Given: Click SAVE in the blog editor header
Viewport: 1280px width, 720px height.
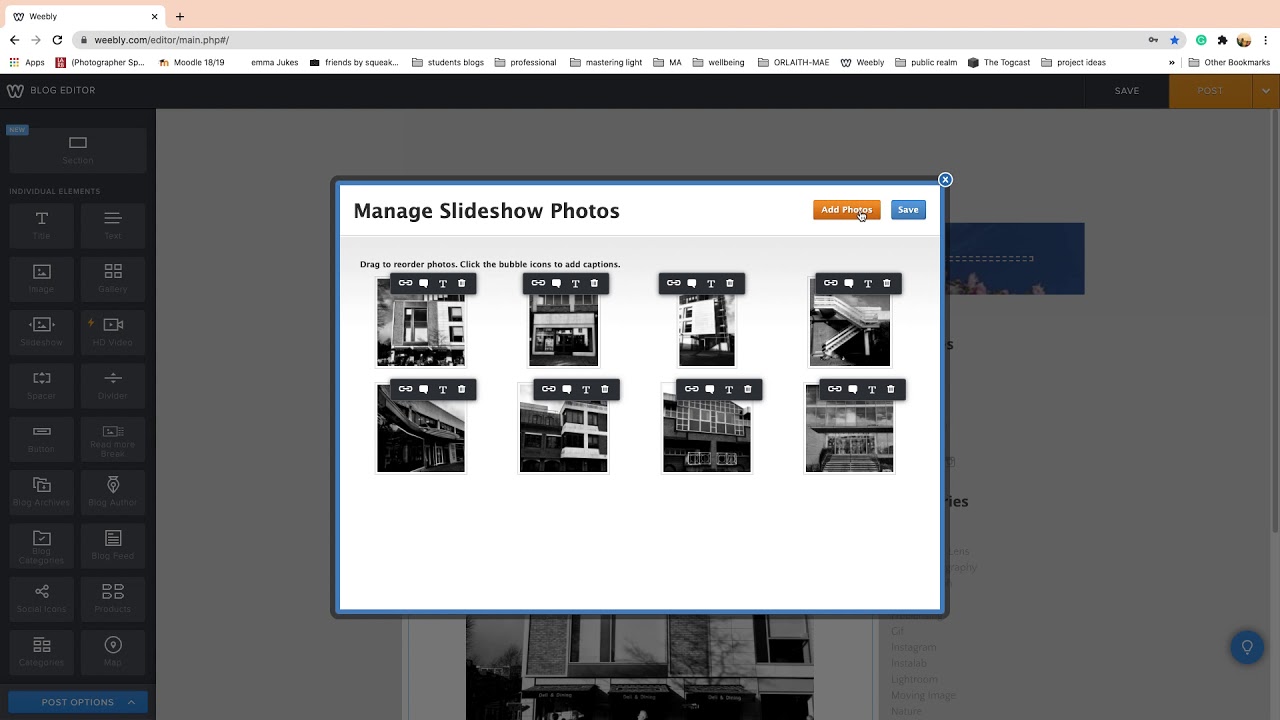Looking at the screenshot, I should [1127, 90].
